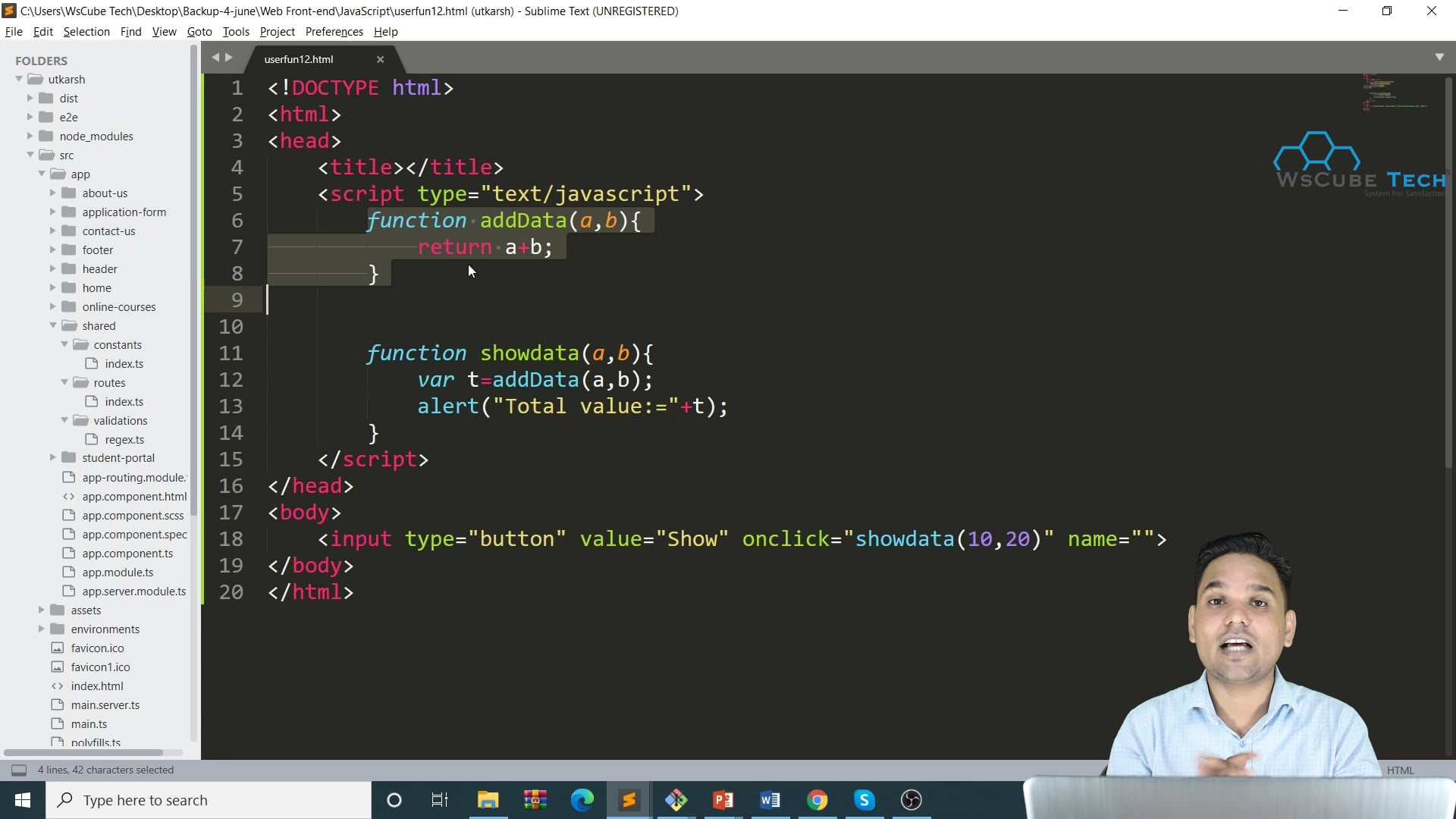Viewport: 1456px width, 819px height.
Task: Click the HTML syntax selector in status bar
Action: pos(1401,770)
